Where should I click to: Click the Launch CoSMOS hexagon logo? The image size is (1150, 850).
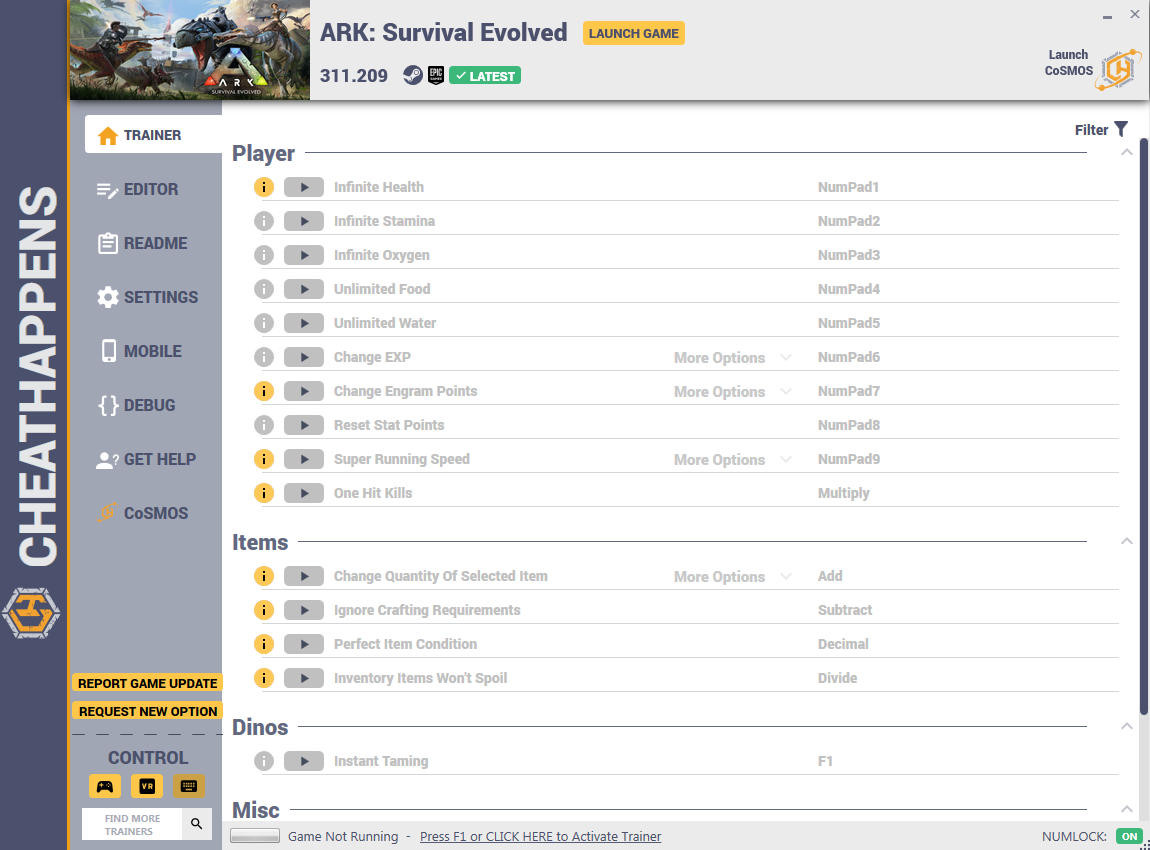pyautogui.click(x=1118, y=70)
